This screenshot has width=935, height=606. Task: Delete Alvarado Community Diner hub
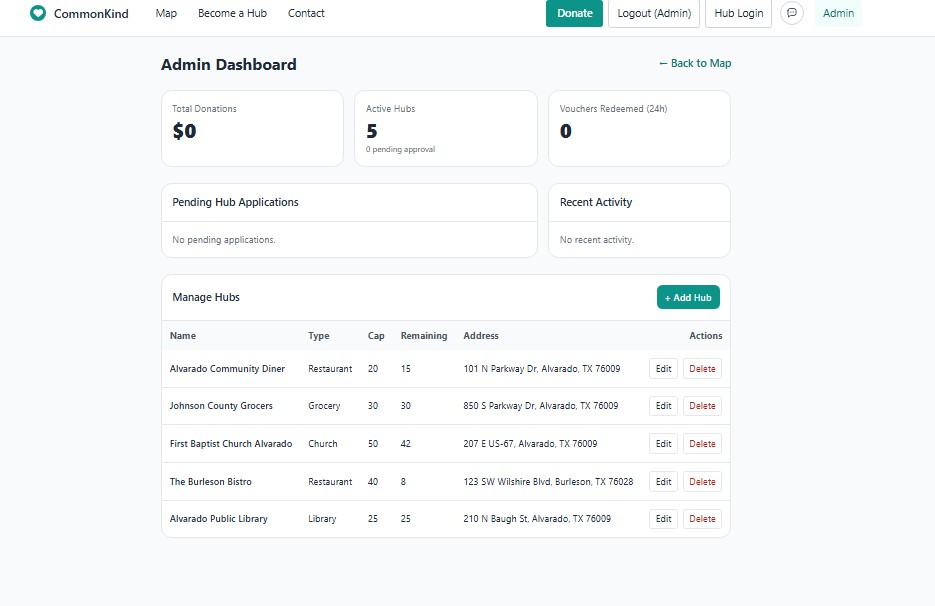[702, 369]
